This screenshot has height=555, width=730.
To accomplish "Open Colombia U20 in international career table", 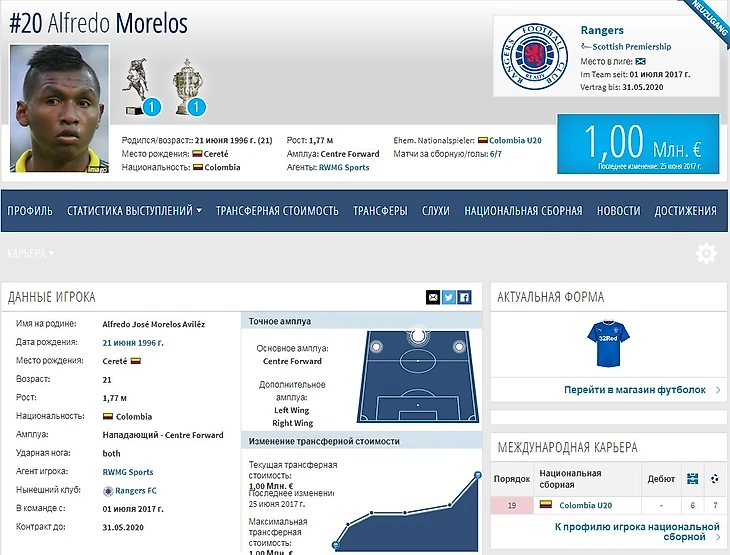I will pos(586,505).
